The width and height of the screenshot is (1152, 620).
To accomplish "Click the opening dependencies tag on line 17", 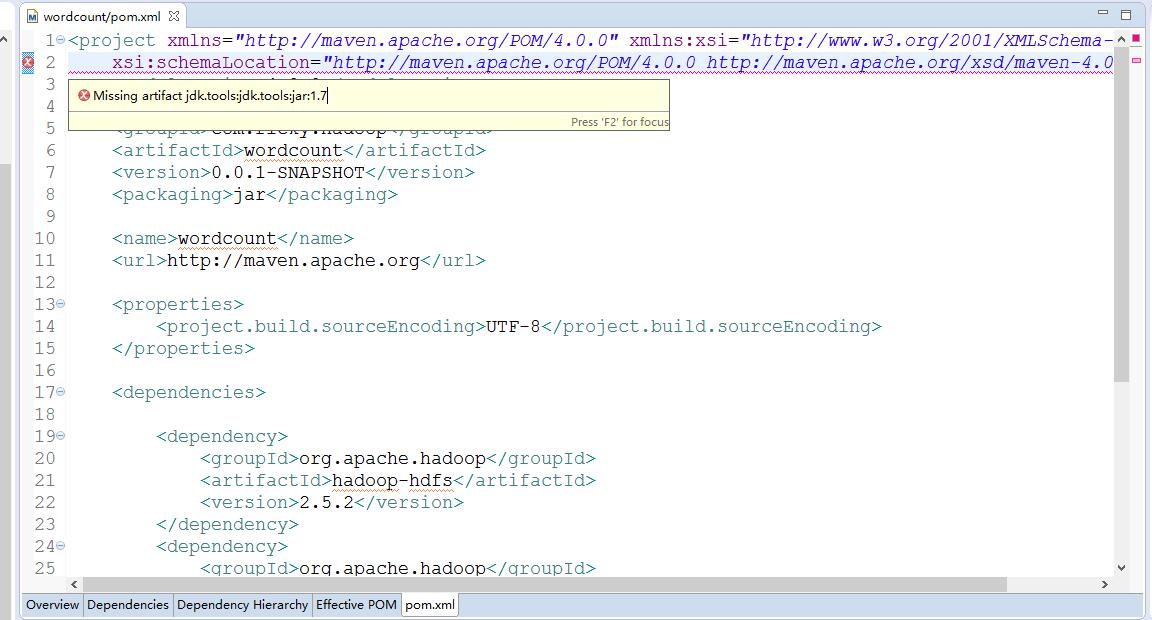I will (189, 392).
